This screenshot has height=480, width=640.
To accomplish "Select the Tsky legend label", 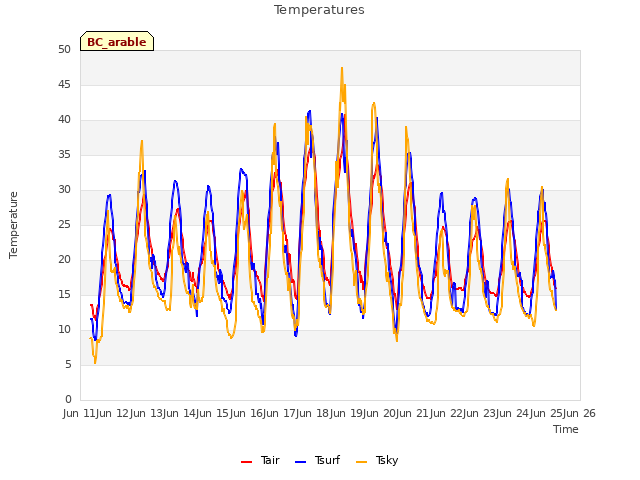I will pos(387,460).
